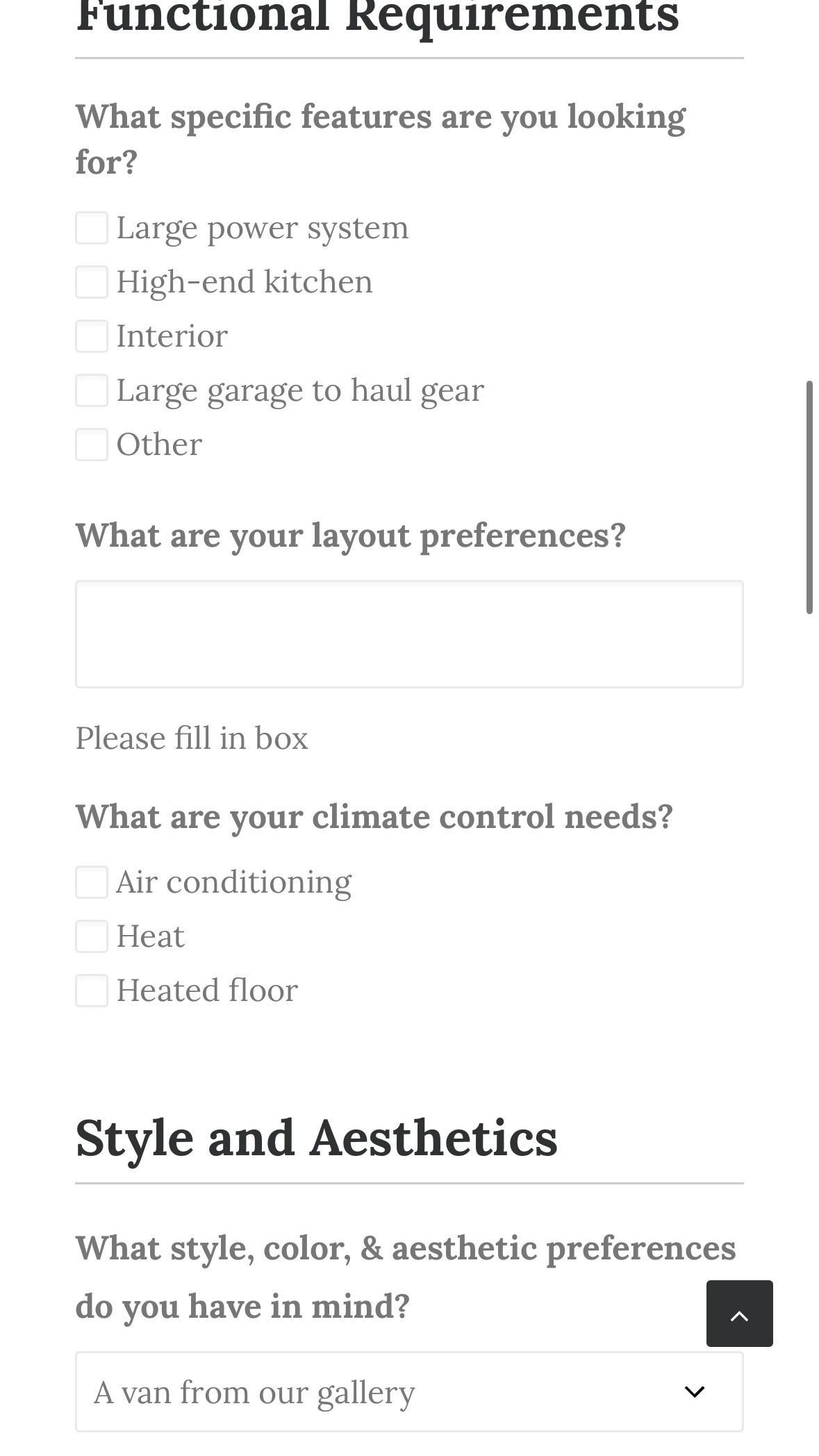Check the Other features option
The height and width of the screenshot is (1456, 819).
click(92, 445)
